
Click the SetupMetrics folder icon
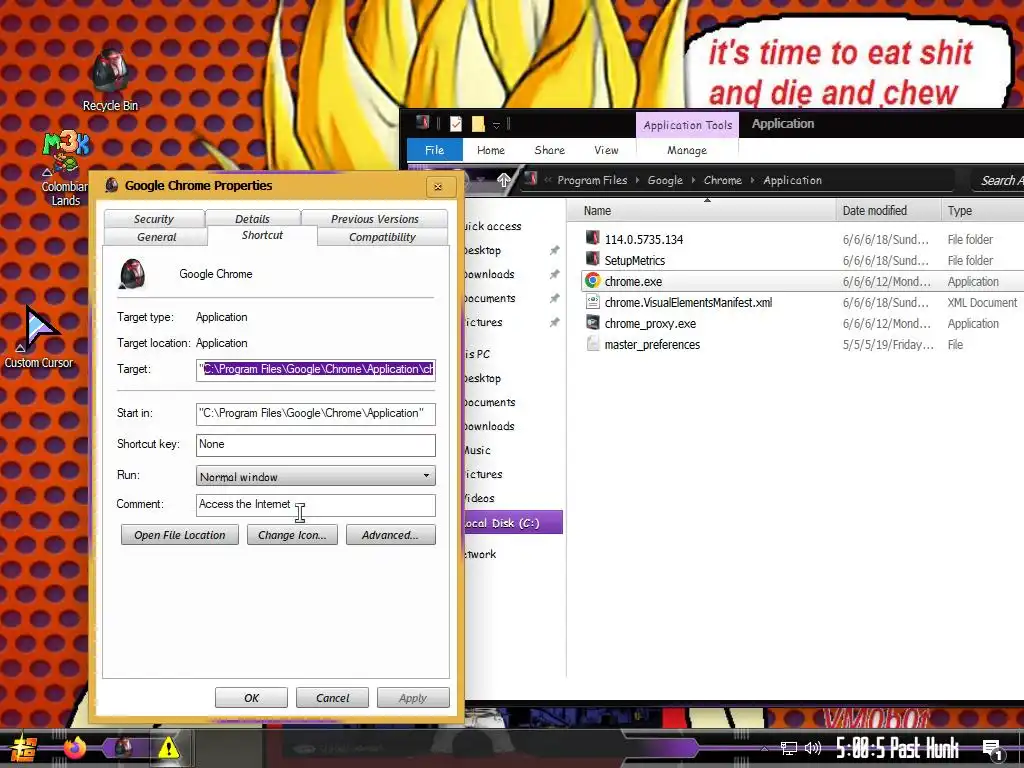pos(592,259)
